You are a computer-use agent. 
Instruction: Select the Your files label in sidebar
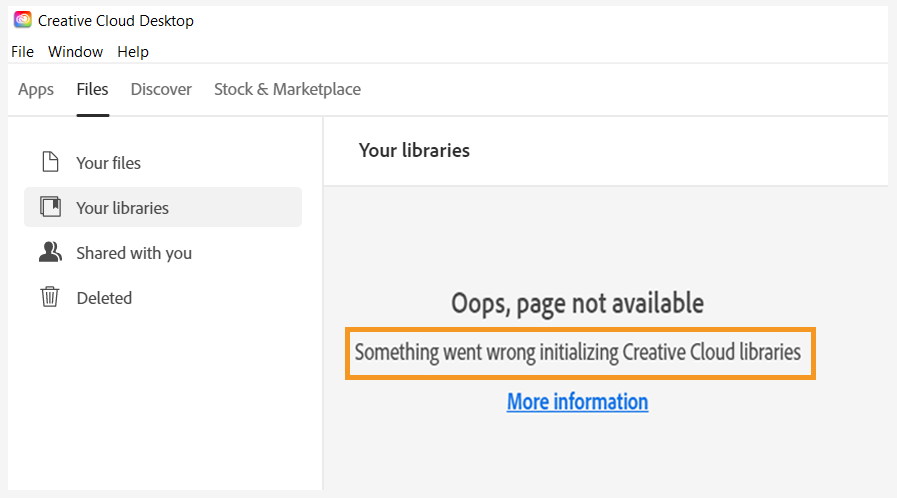[108, 163]
